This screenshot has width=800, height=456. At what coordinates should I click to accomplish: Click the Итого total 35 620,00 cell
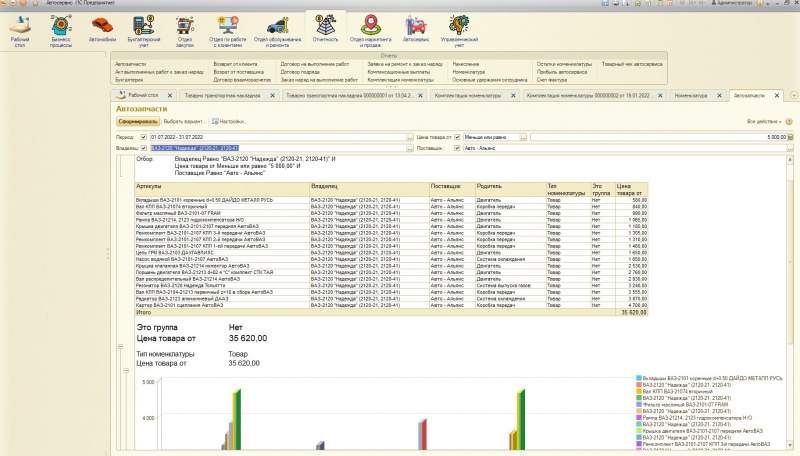(x=632, y=312)
